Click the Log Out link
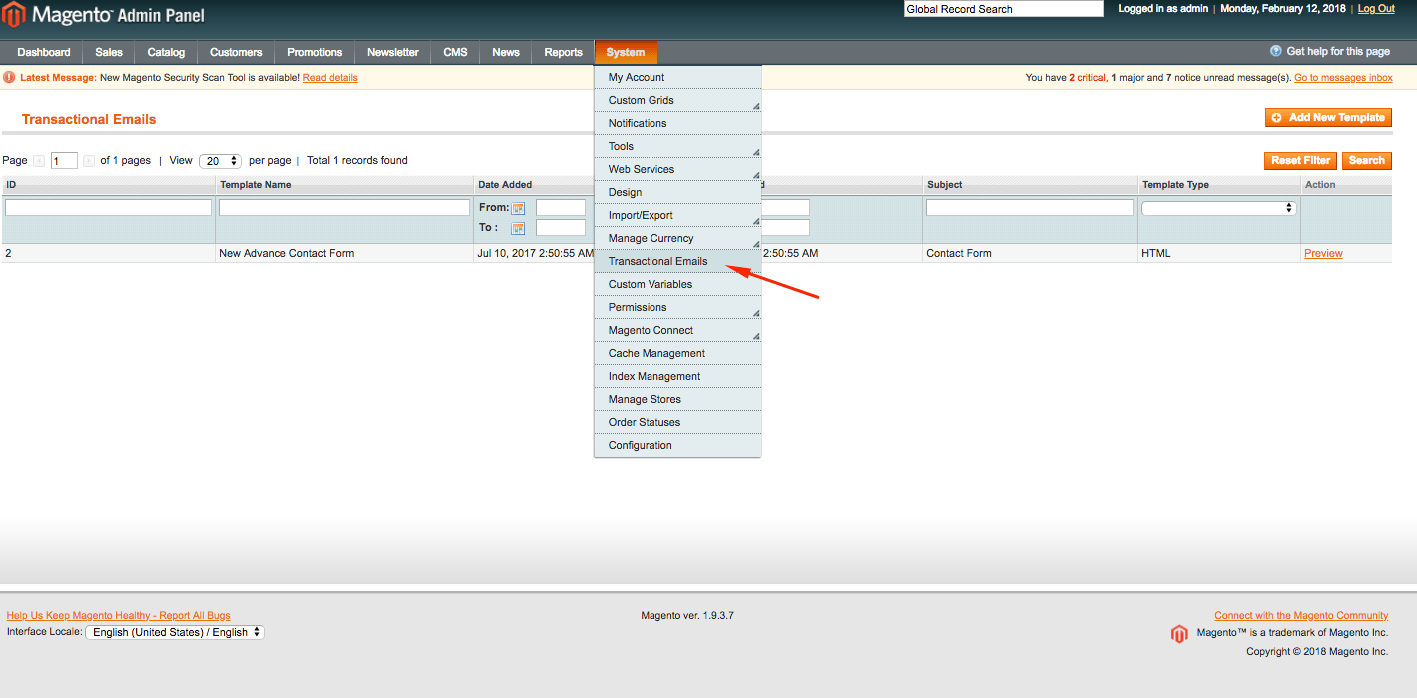This screenshot has height=698, width=1417. point(1376,9)
